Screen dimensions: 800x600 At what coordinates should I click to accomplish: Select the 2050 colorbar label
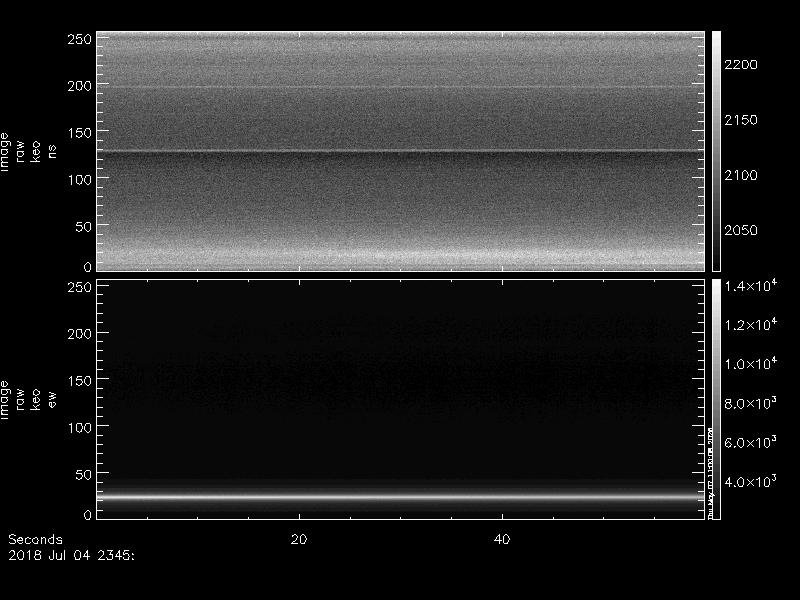pyautogui.click(x=741, y=230)
